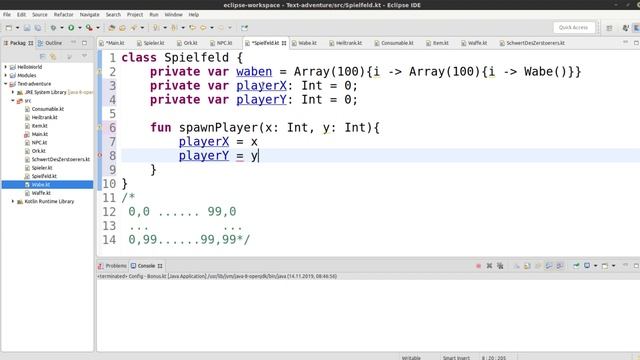The width and height of the screenshot is (640, 360).
Task: Click the New file toolbar icon
Action: click(x=9, y=28)
